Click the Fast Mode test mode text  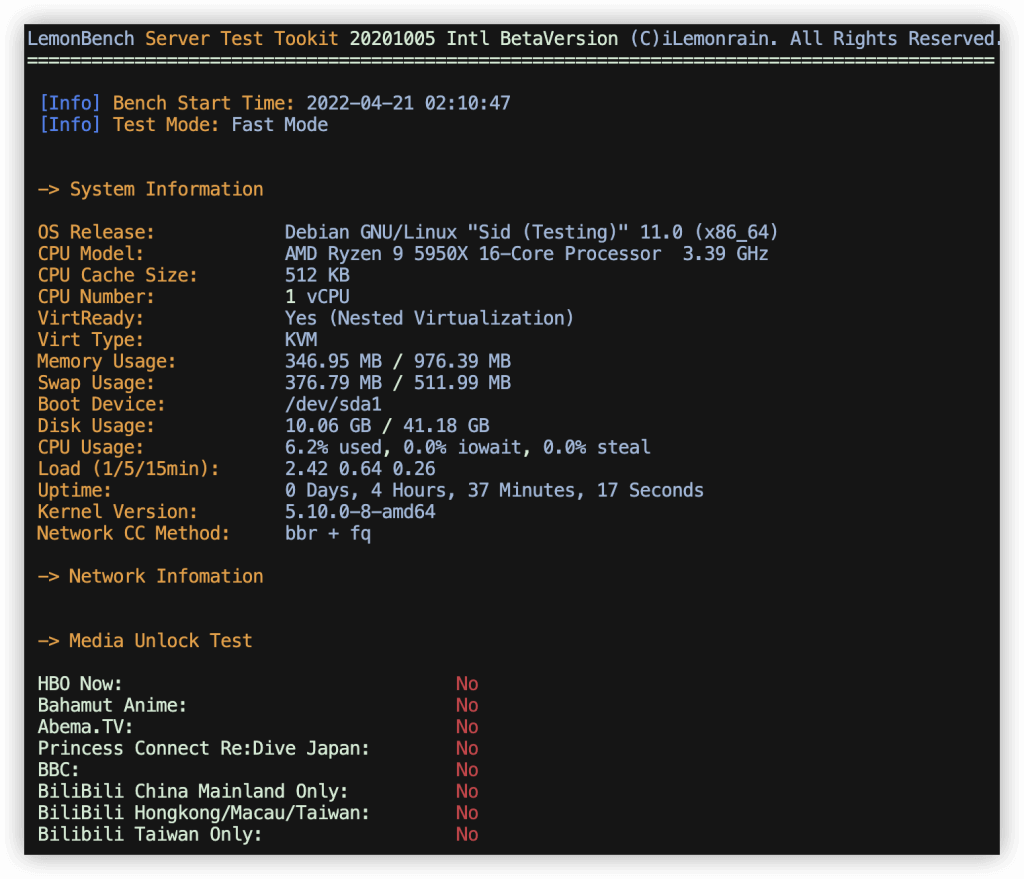tap(279, 125)
